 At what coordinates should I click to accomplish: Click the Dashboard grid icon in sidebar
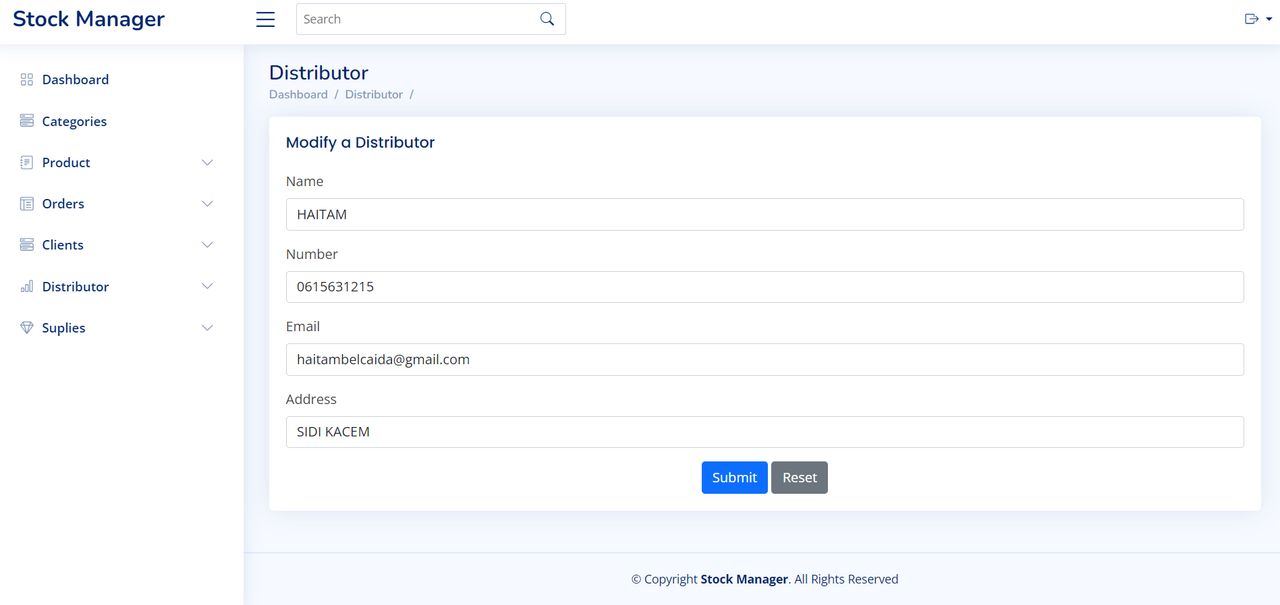tap(27, 79)
